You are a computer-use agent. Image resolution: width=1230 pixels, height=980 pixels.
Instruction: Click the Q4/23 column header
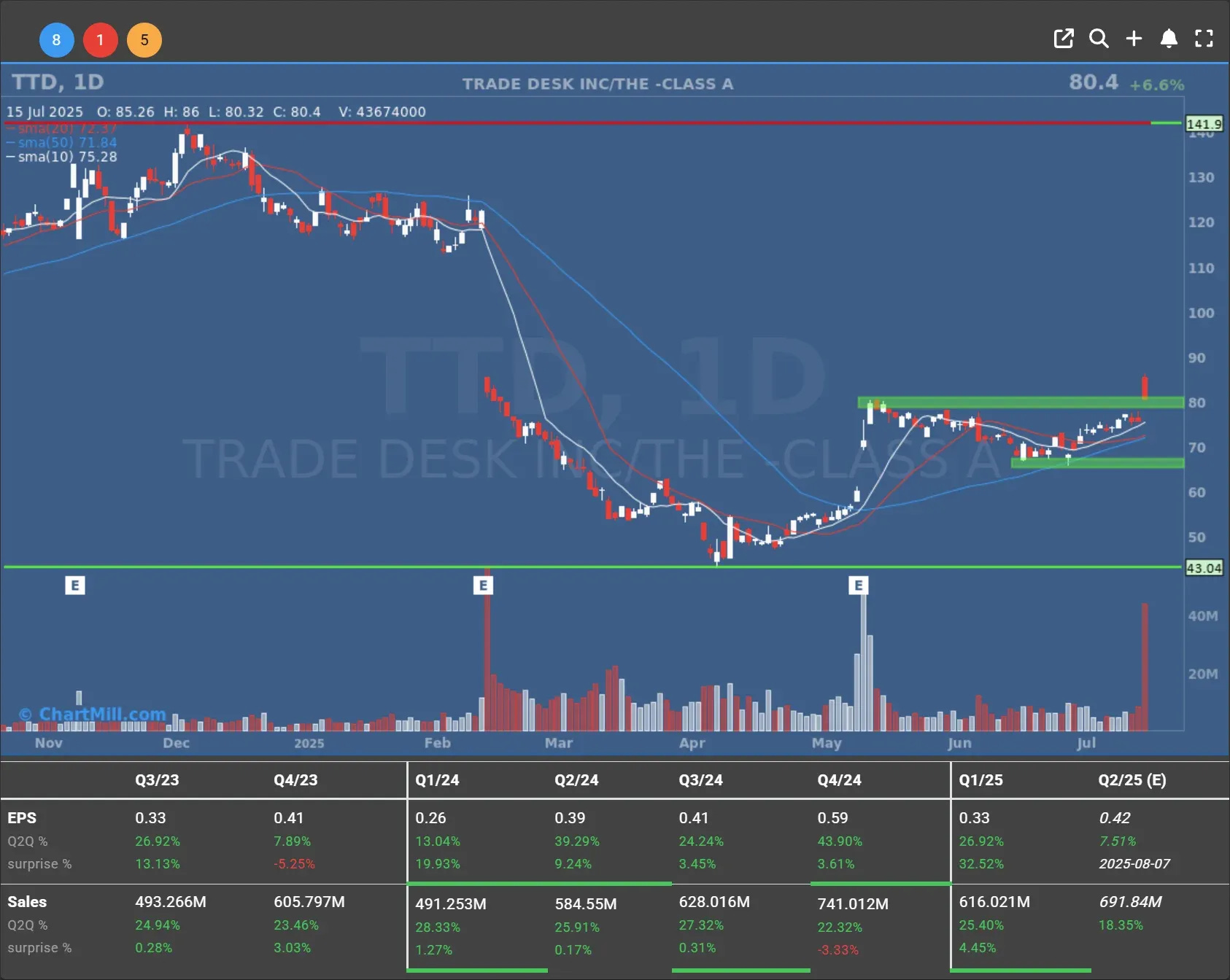tap(295, 779)
